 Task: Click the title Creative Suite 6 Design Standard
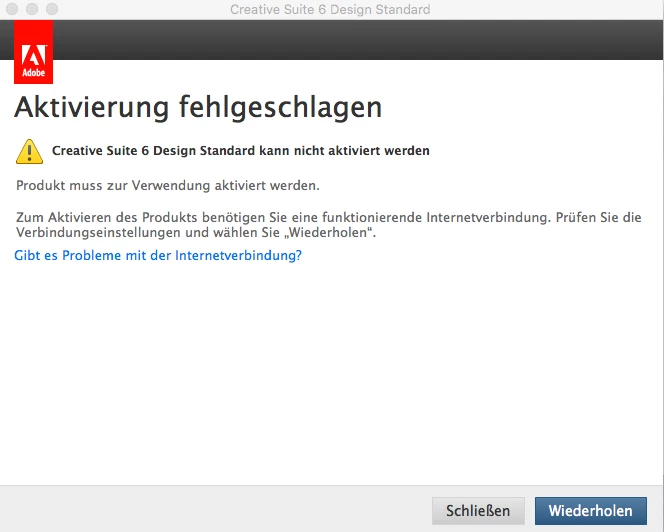330,9
